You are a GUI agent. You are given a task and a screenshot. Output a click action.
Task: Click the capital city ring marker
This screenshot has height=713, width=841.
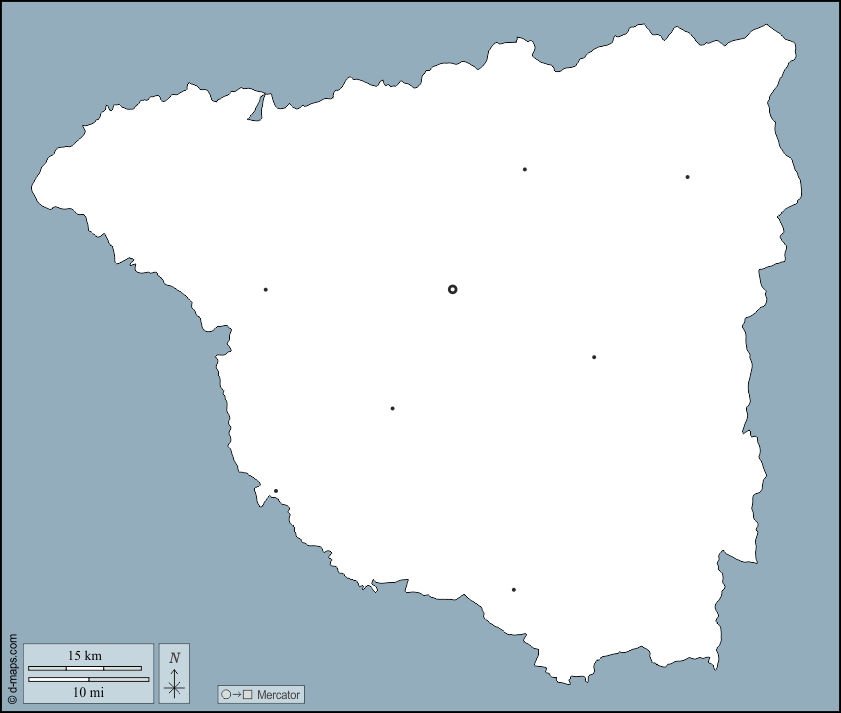click(x=452, y=289)
